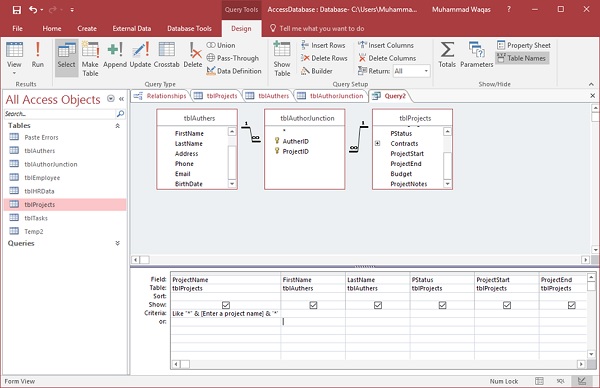Open the Parameters dialog
Screen dimensions: 600x388
(x=477, y=55)
